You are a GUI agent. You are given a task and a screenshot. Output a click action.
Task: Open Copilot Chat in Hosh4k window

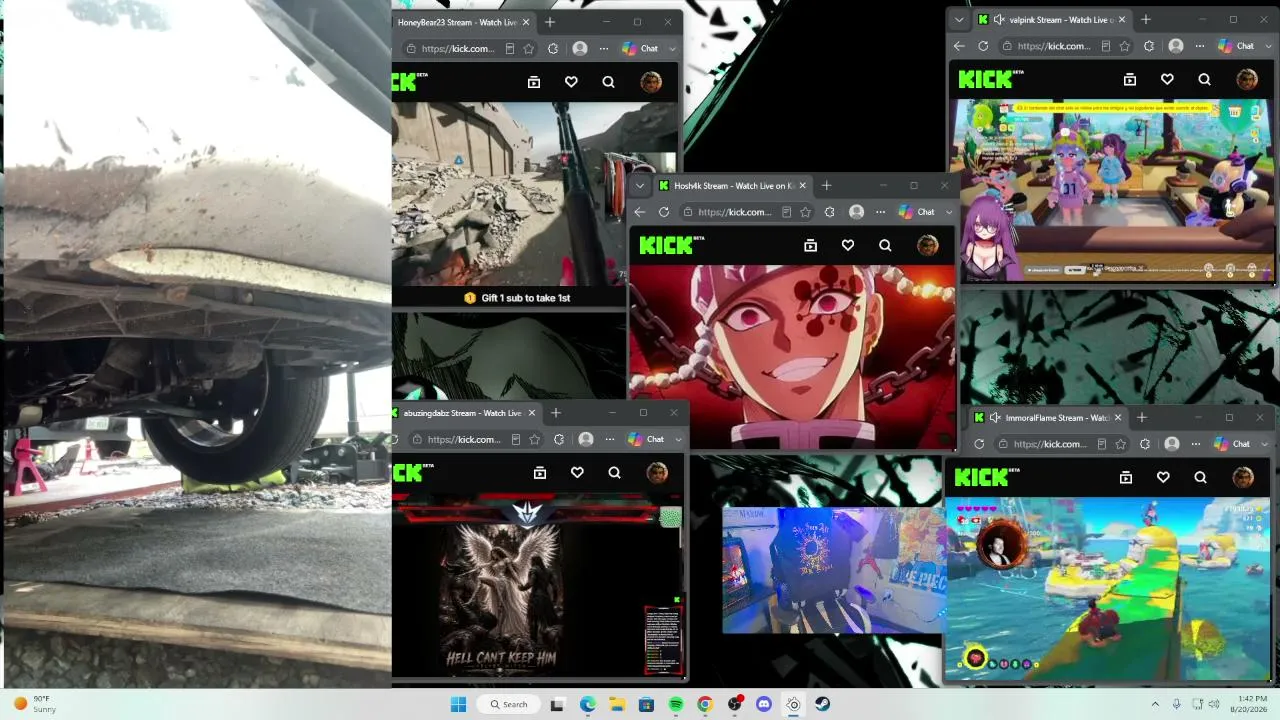tap(917, 212)
